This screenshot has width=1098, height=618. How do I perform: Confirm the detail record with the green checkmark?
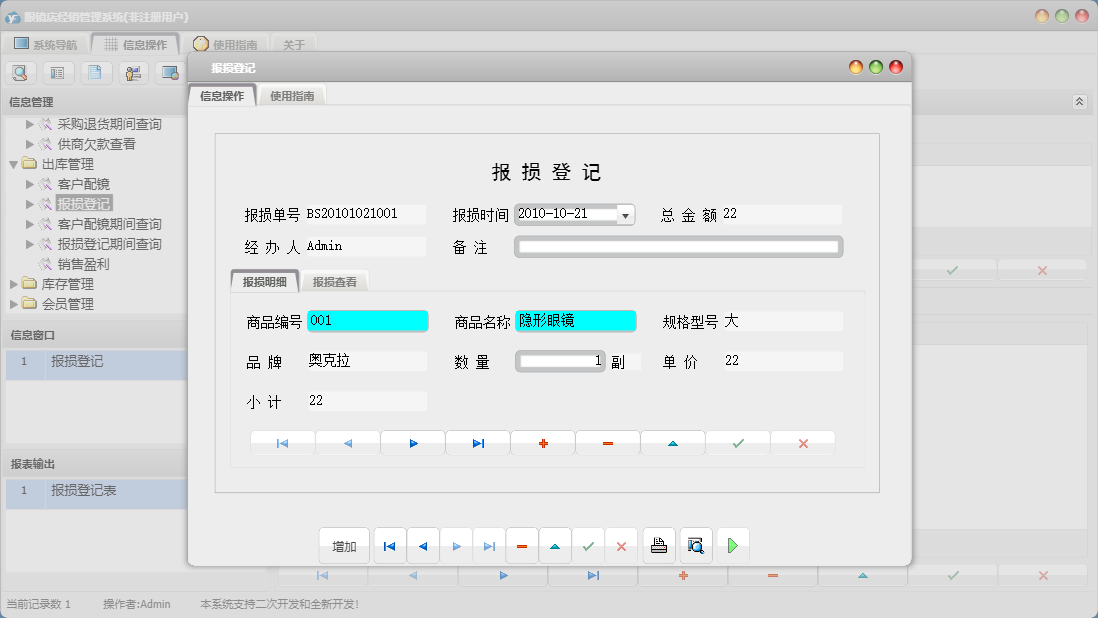[737, 440]
